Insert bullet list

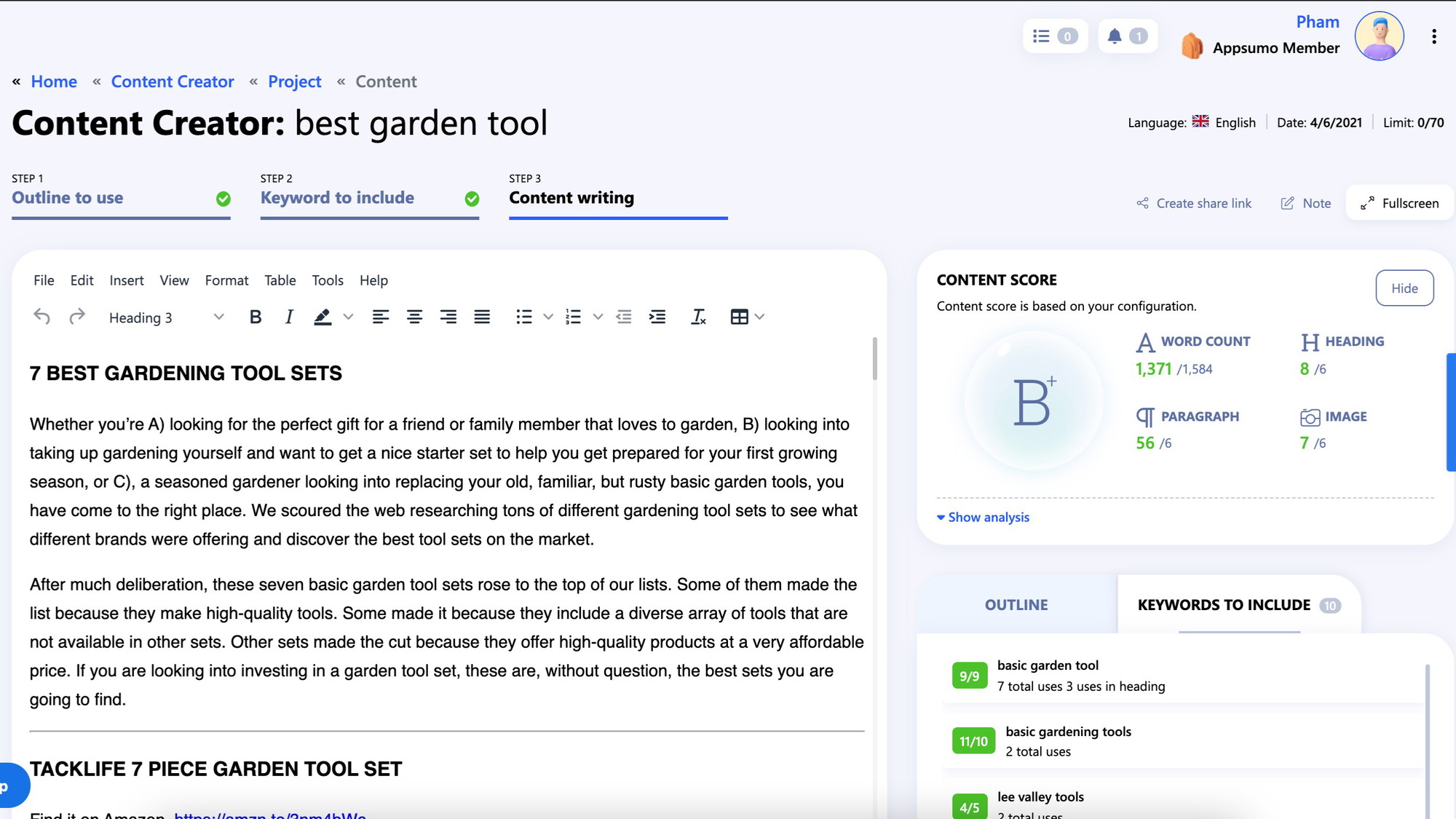[x=524, y=317]
